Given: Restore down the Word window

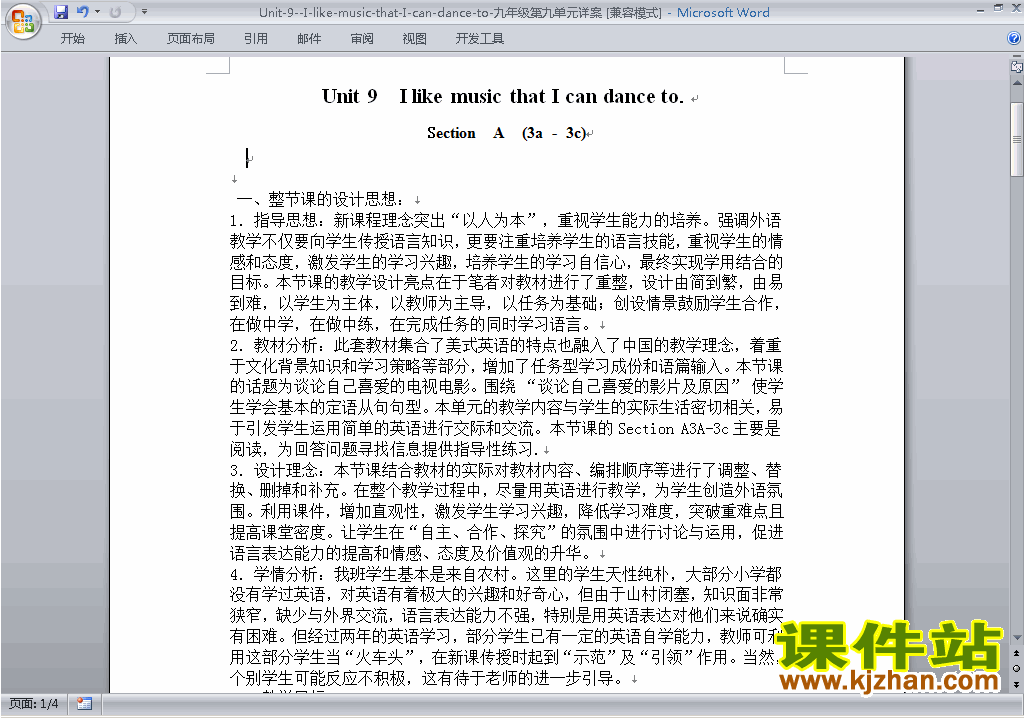Looking at the screenshot, I should [998, 9].
